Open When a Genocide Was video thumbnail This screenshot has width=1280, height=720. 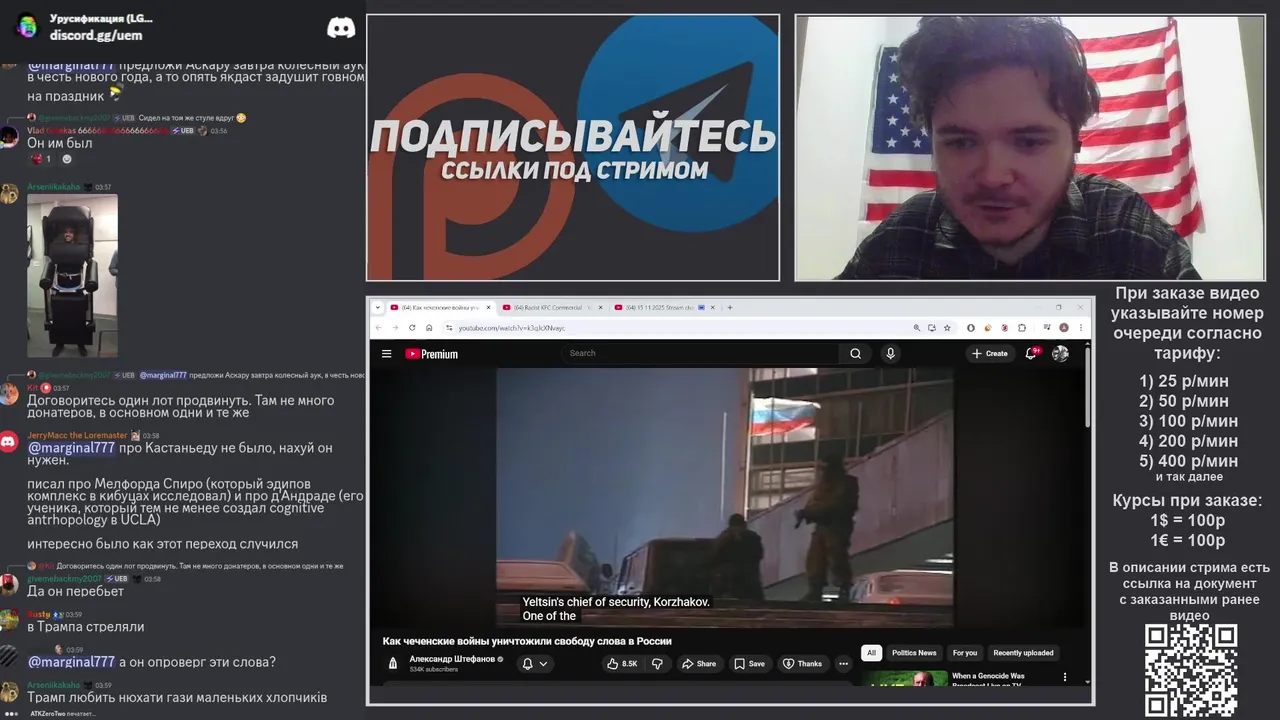[905, 678]
